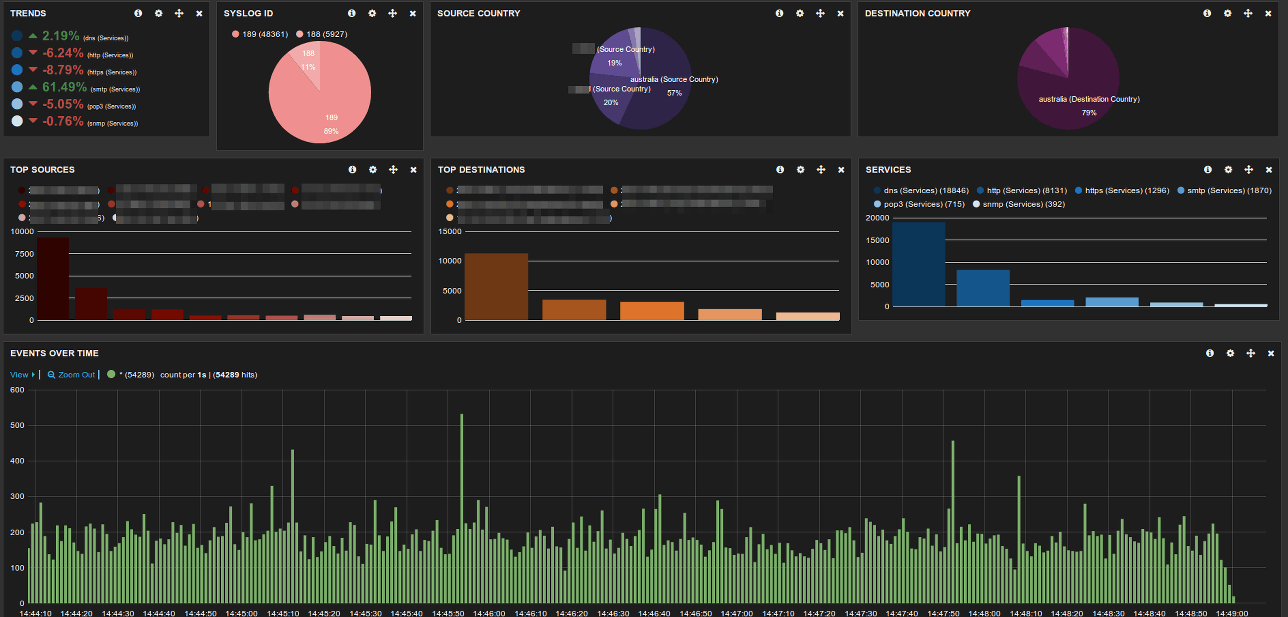Viewport: 1288px width, 617px height.
Task: Click the Syslog ID panel move icon
Action: (392, 14)
